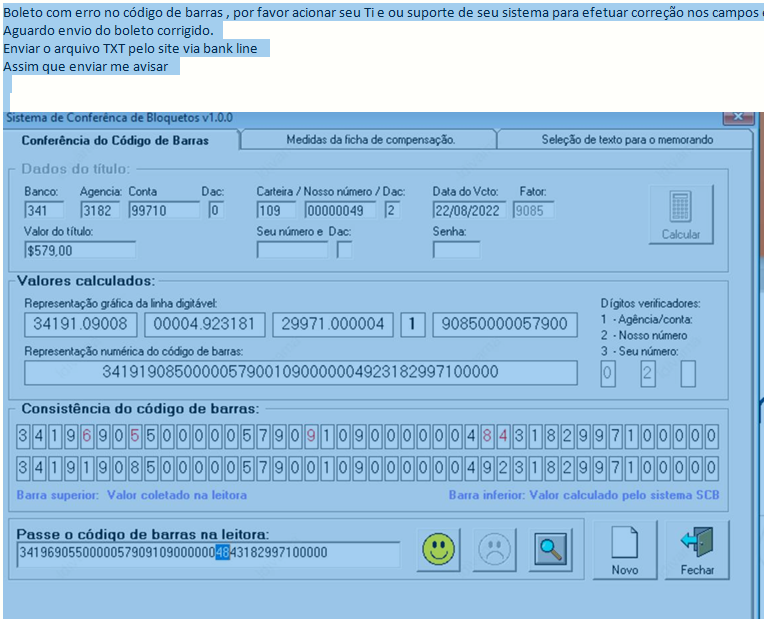Select the Conferência do Código de Barras tab
The height and width of the screenshot is (619, 764).
115,140
